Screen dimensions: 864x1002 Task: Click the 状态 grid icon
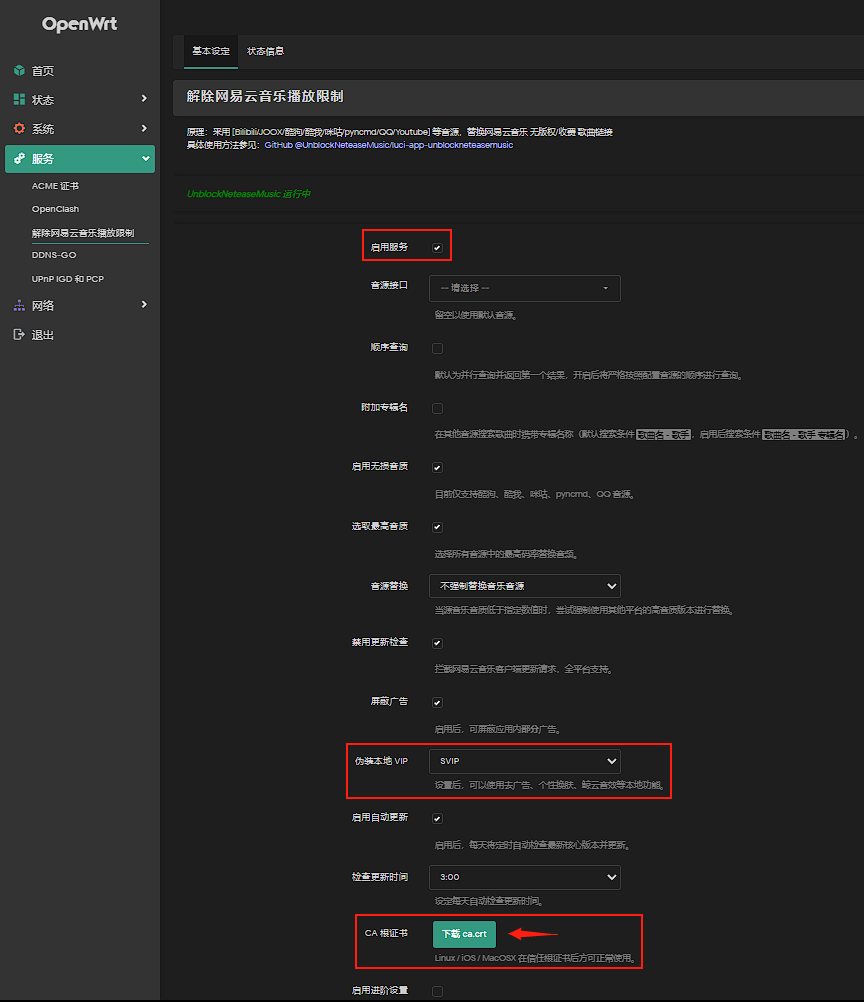point(19,99)
